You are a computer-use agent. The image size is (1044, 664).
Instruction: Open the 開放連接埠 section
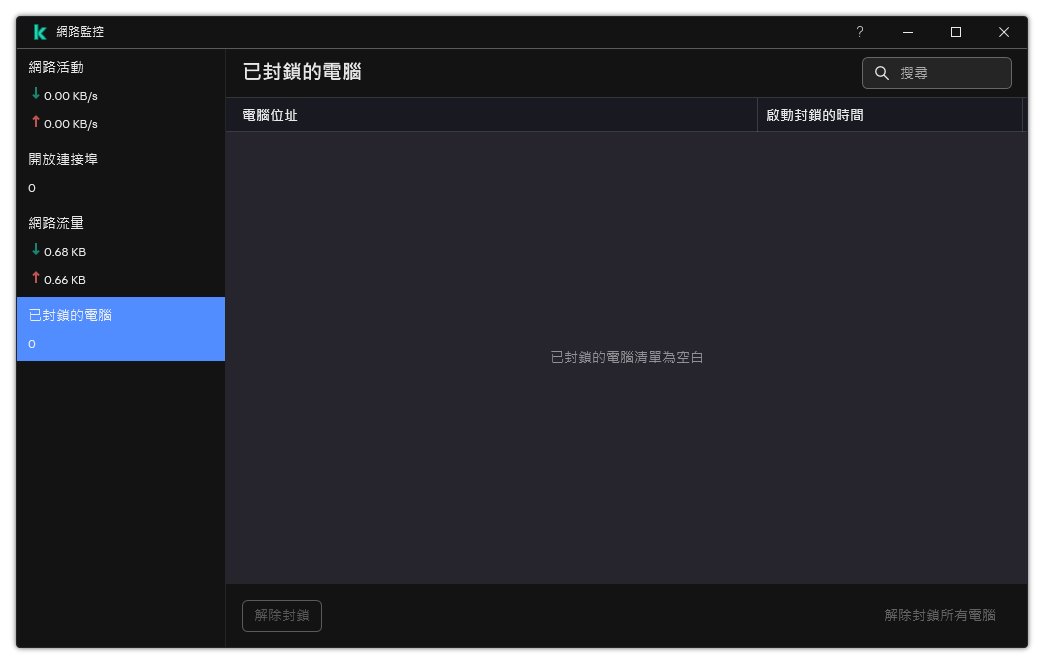click(x=62, y=158)
